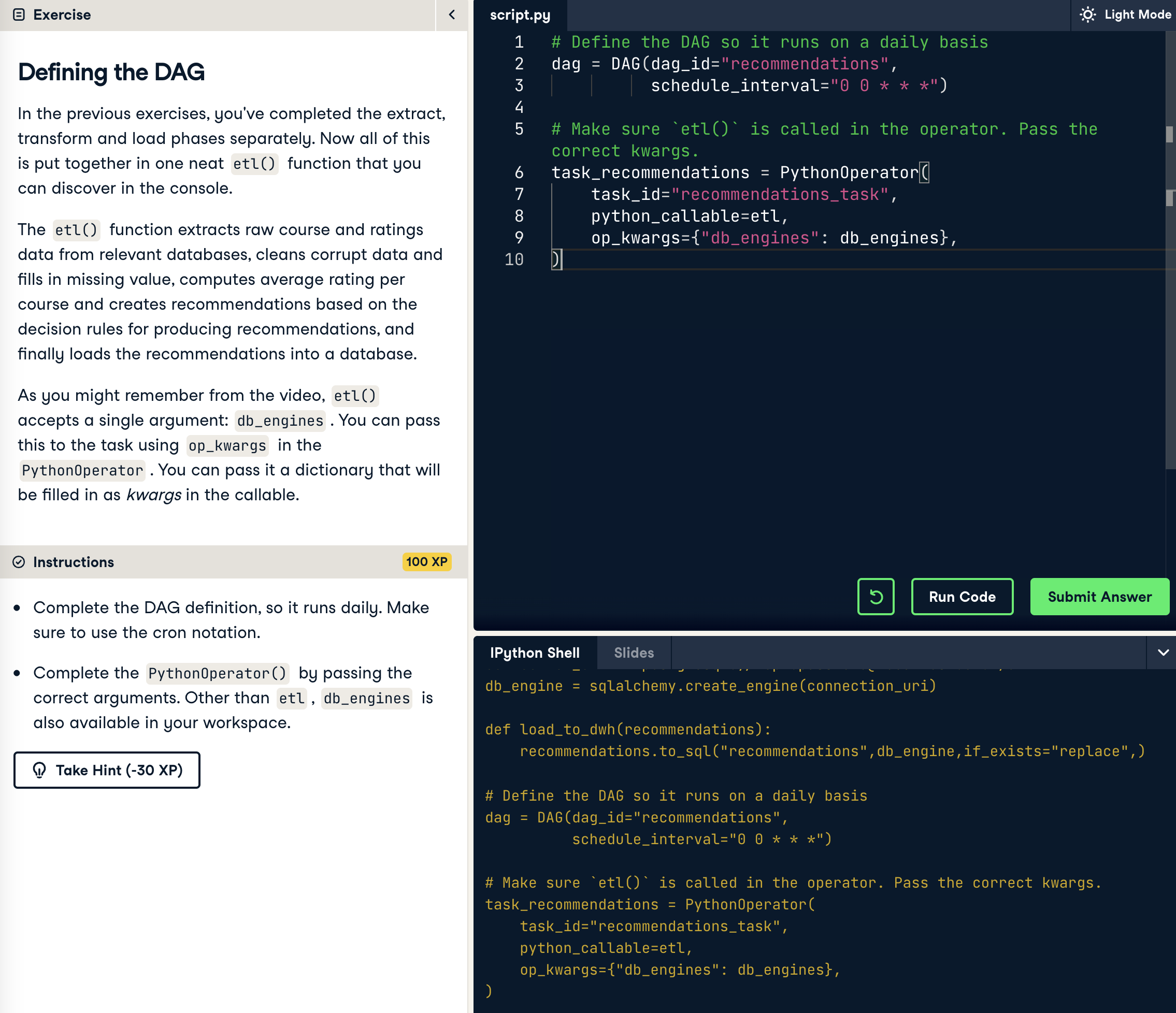
Task: Select the IPython Shell tab
Action: coord(535,653)
